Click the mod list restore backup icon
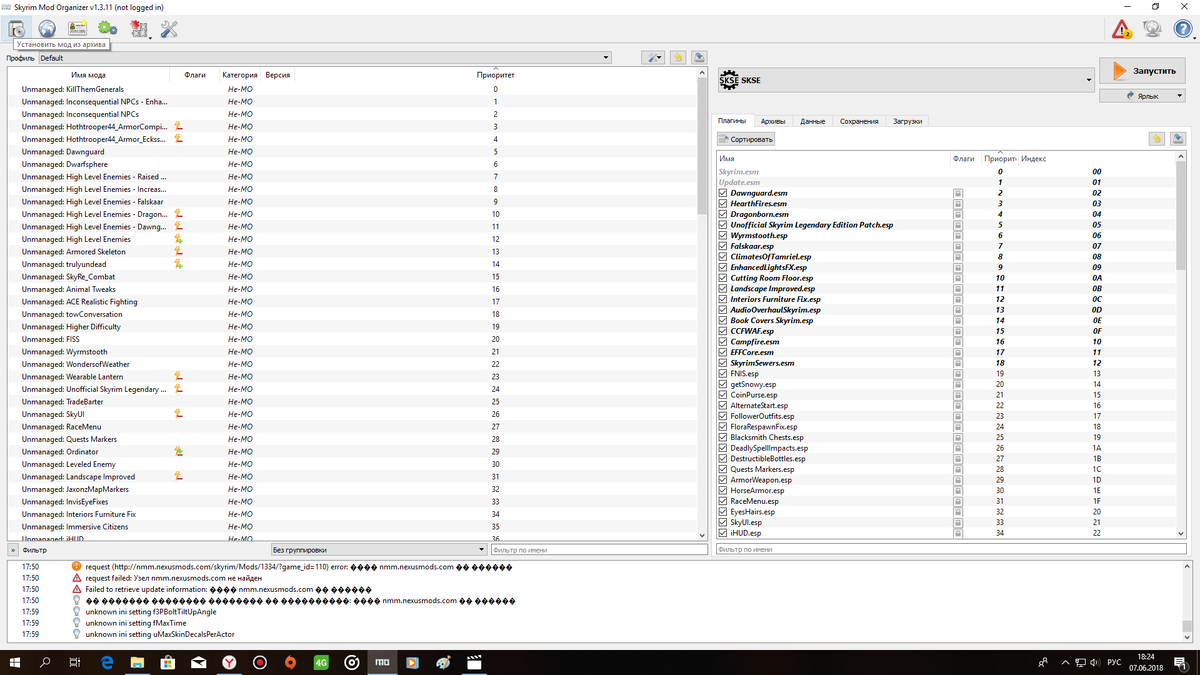The image size is (1200, 675). click(x=678, y=57)
